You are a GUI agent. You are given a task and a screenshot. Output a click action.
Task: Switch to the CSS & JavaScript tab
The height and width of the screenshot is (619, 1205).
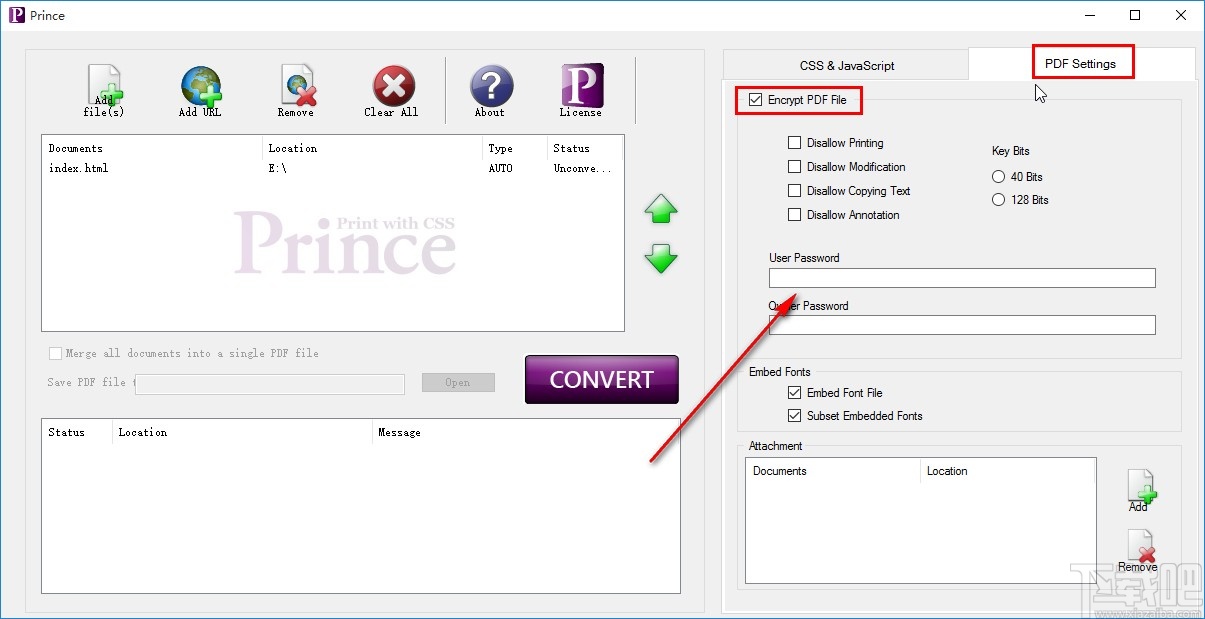pos(846,65)
